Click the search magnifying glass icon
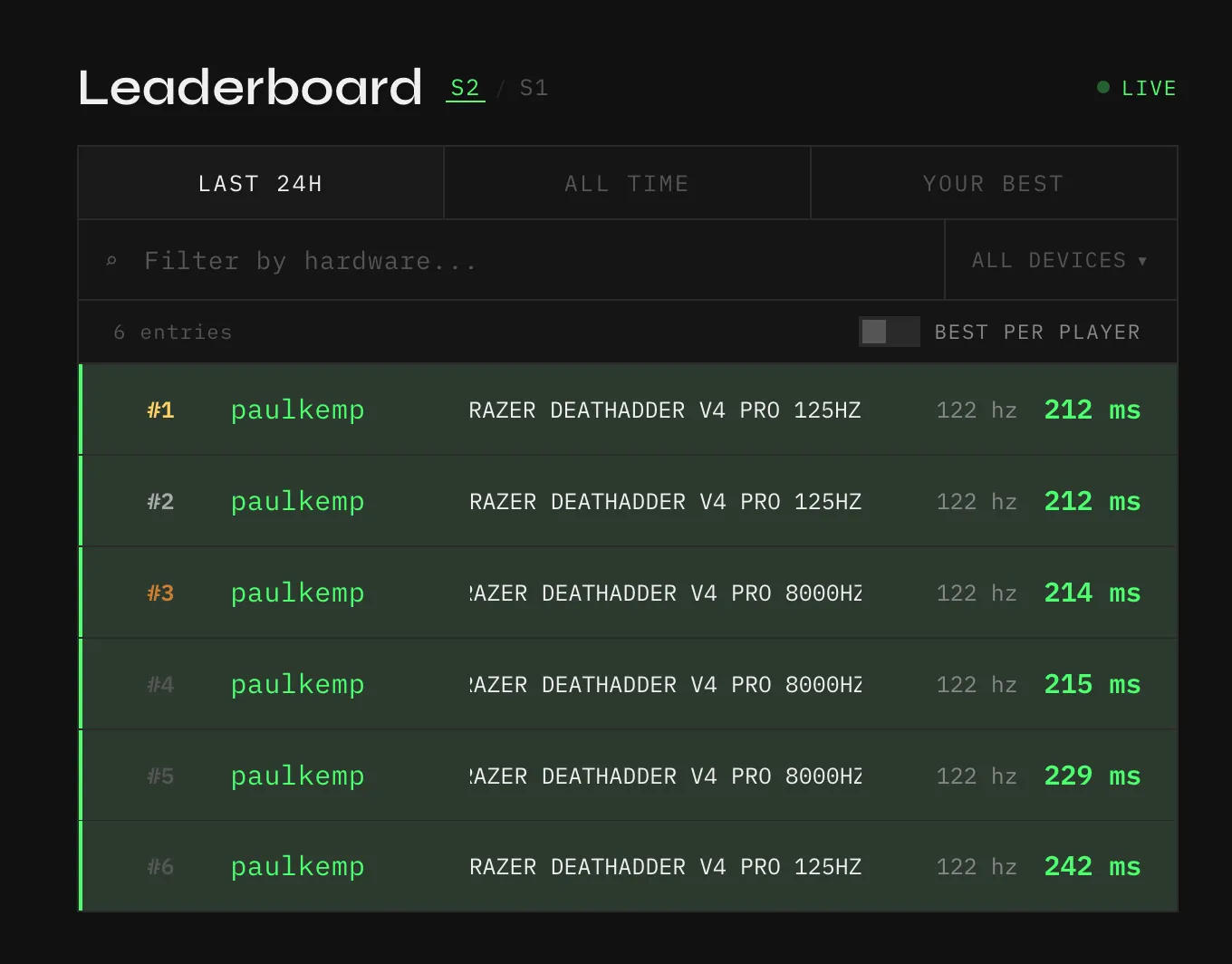Screen dimensions: 1232x964 coord(111,261)
